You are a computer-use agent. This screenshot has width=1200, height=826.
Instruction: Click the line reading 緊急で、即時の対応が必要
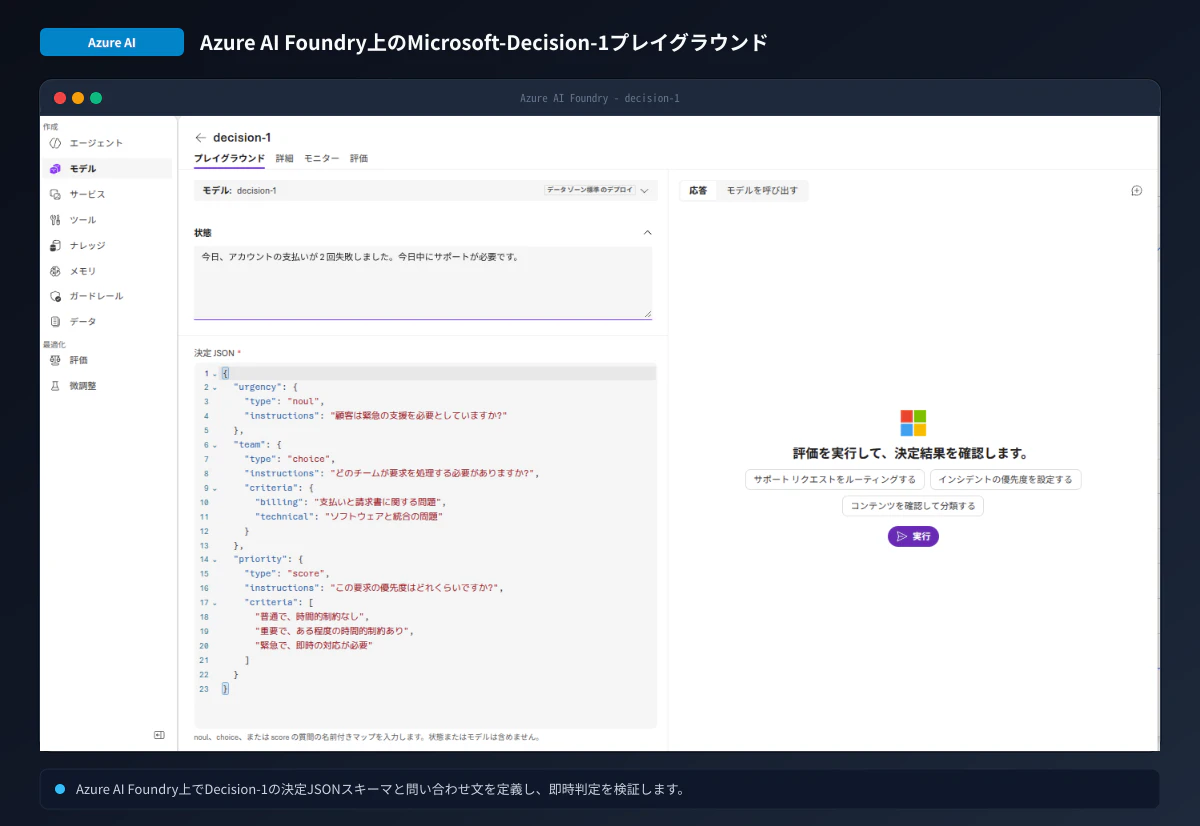(314, 646)
